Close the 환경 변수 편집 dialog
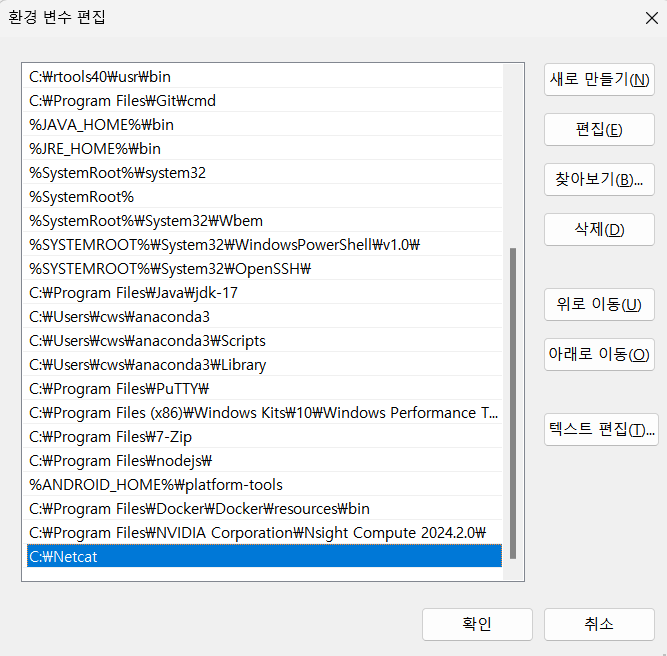 (x=651, y=18)
